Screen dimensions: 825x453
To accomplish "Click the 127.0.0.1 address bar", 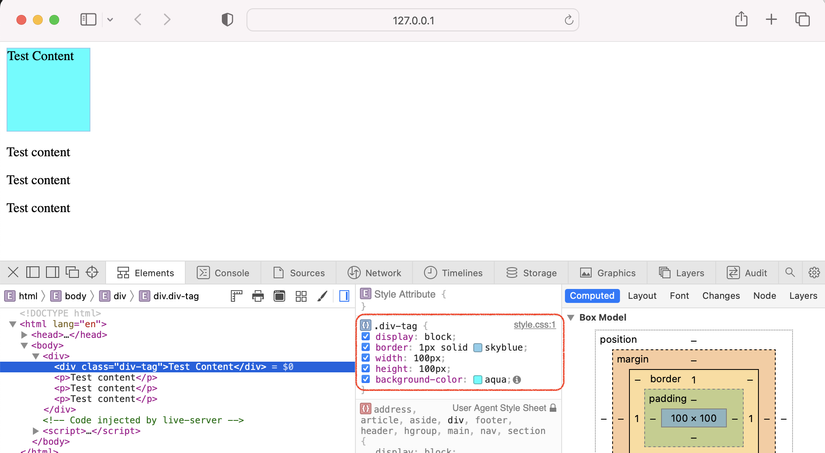I will click(413, 21).
